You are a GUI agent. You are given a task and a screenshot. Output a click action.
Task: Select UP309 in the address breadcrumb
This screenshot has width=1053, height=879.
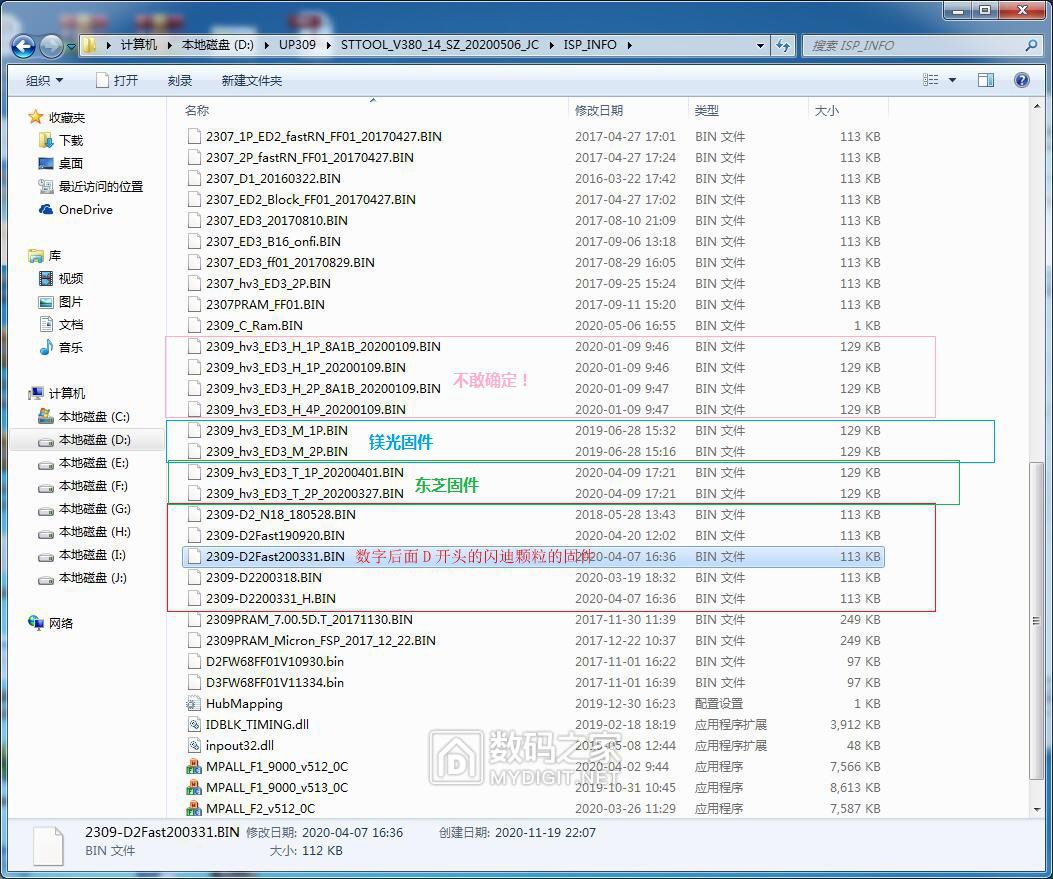[x=297, y=45]
